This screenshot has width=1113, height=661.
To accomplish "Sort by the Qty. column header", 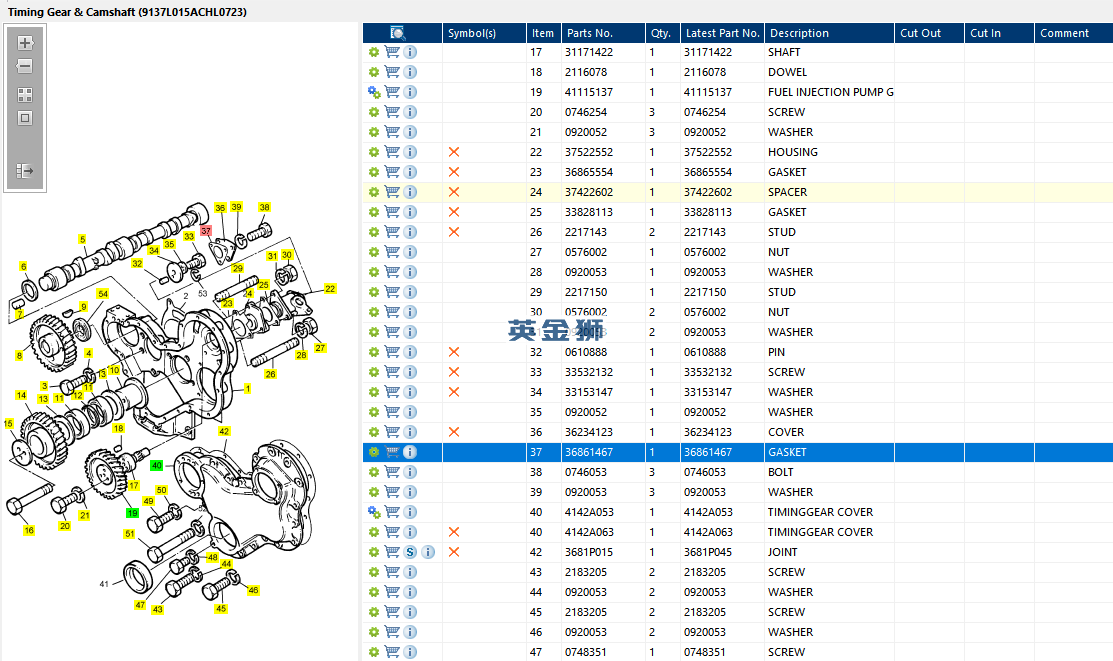I will pyautogui.click(x=662, y=33).
